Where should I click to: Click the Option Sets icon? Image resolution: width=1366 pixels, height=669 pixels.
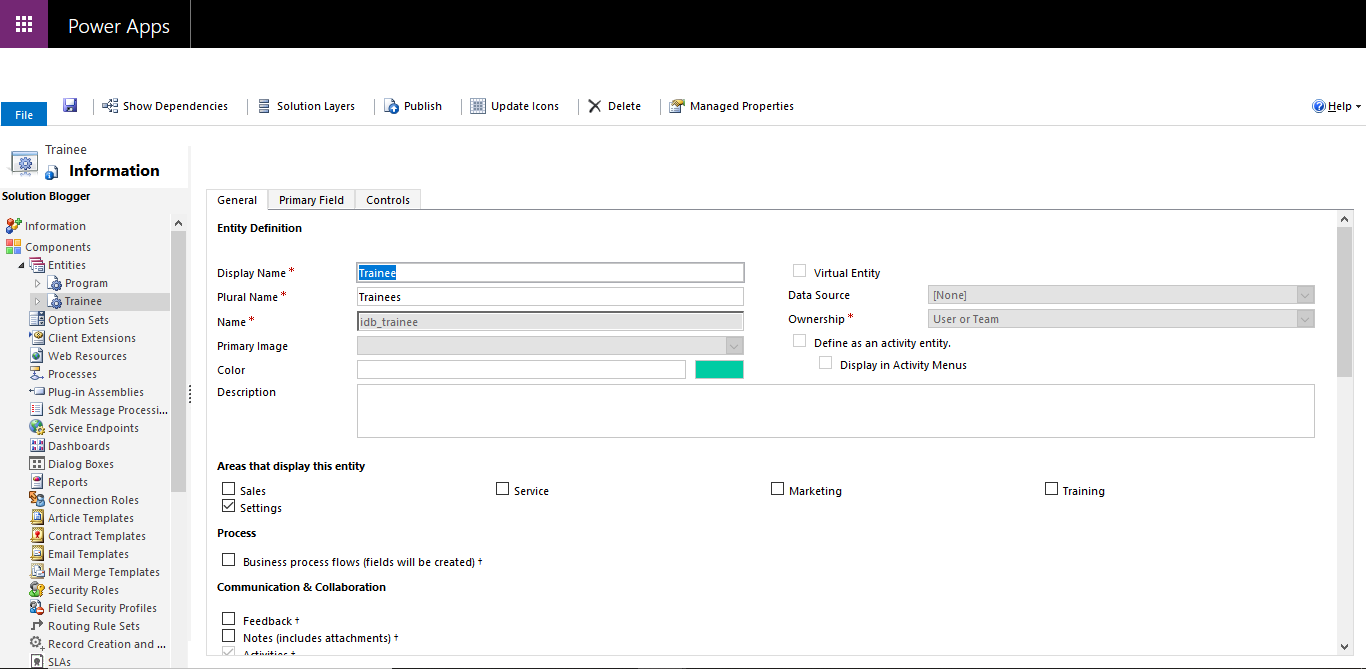(37, 320)
